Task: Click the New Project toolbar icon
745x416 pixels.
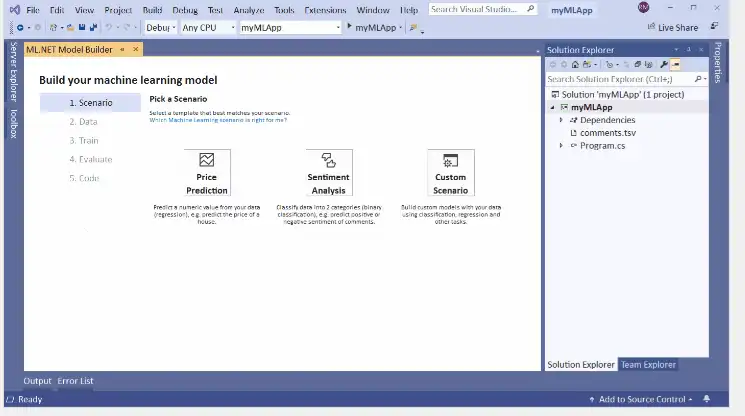Action: click(x=53, y=28)
